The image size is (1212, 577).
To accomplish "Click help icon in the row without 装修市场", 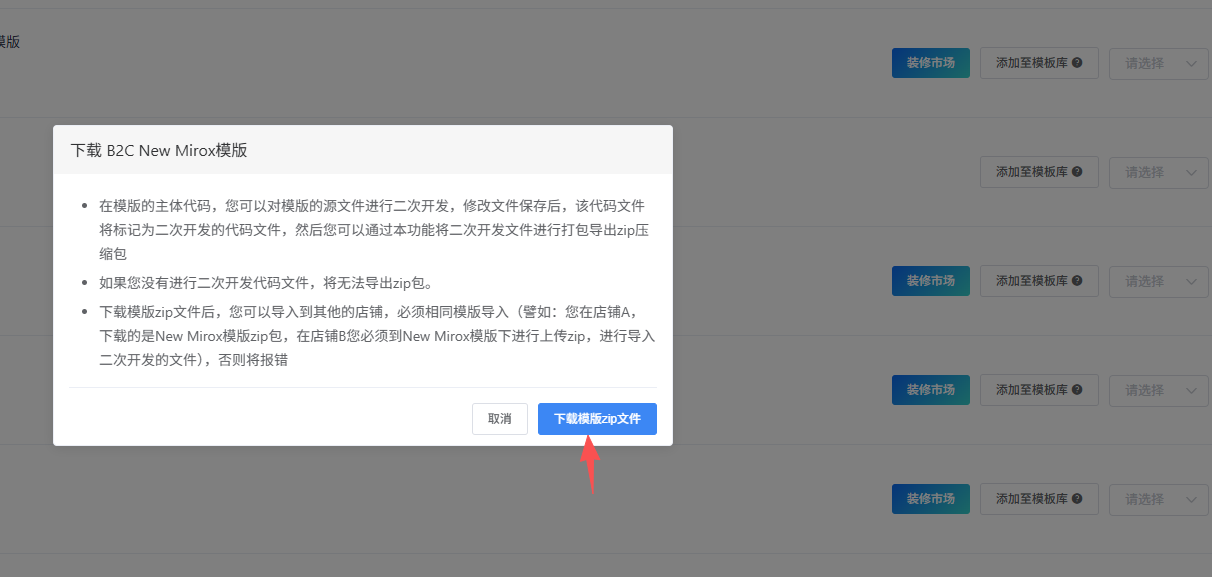I will 1077,172.
